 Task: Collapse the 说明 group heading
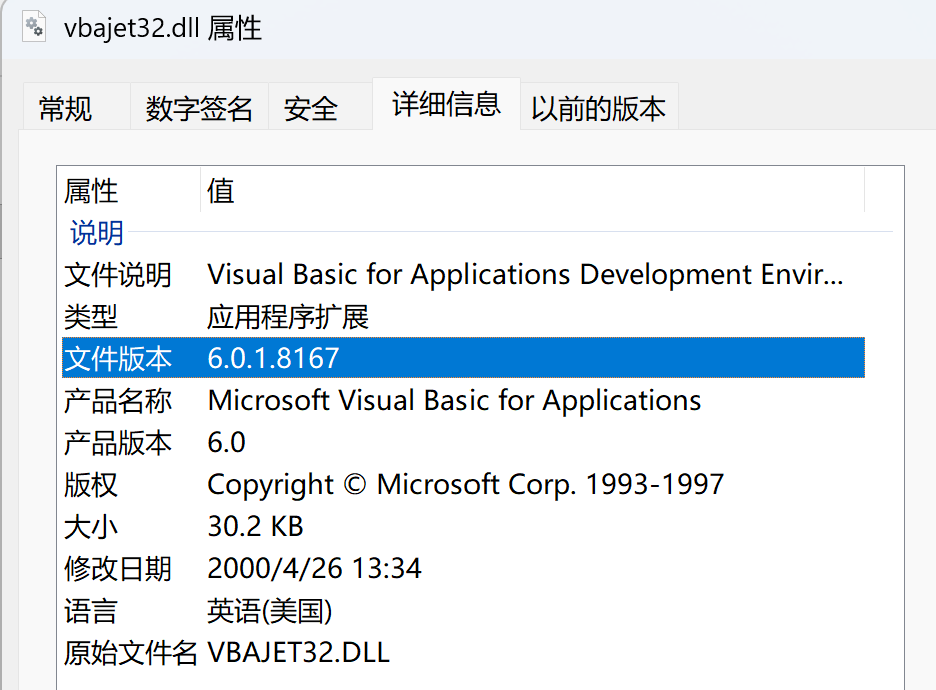tap(97, 233)
